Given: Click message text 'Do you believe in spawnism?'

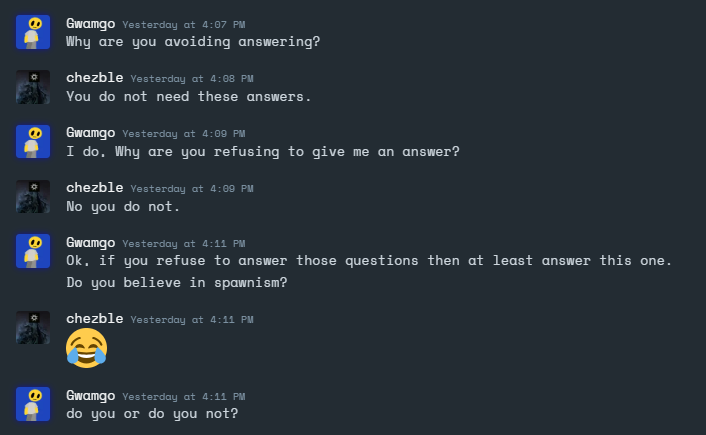Looking at the screenshot, I should pyautogui.click(x=176, y=283).
